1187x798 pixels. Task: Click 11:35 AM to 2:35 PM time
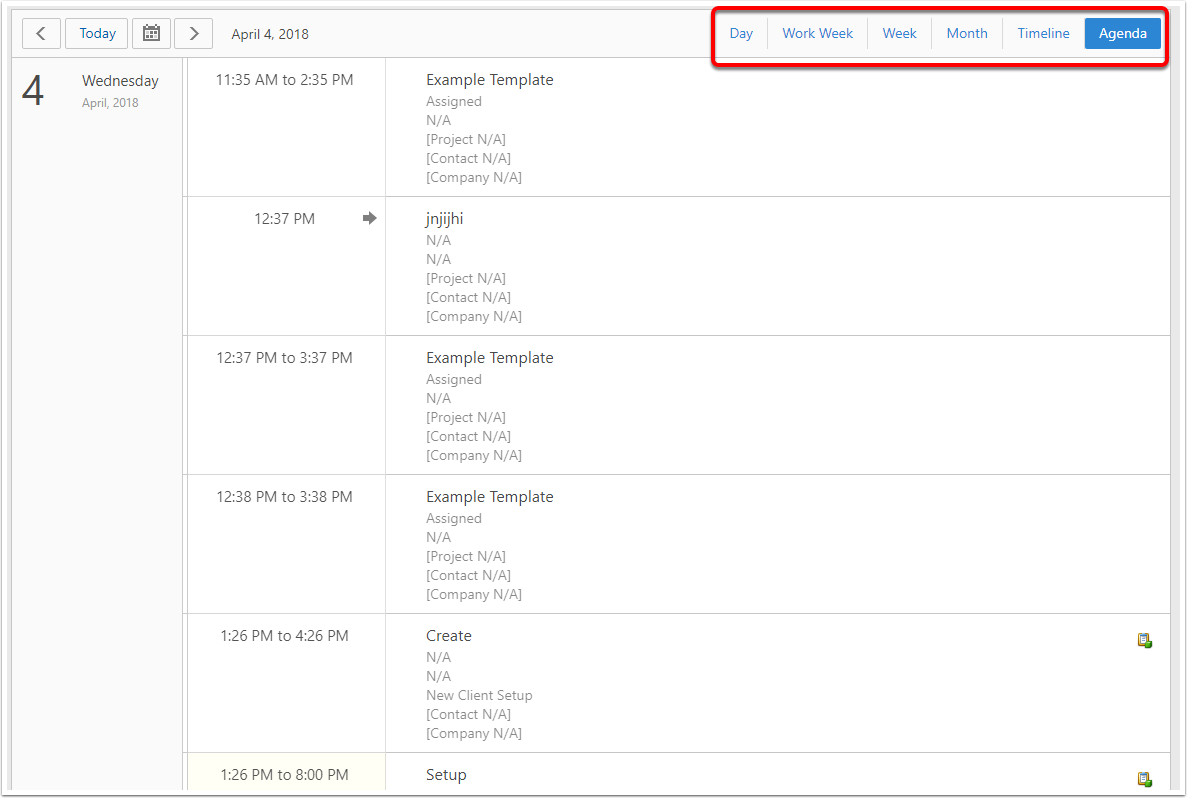coord(285,79)
